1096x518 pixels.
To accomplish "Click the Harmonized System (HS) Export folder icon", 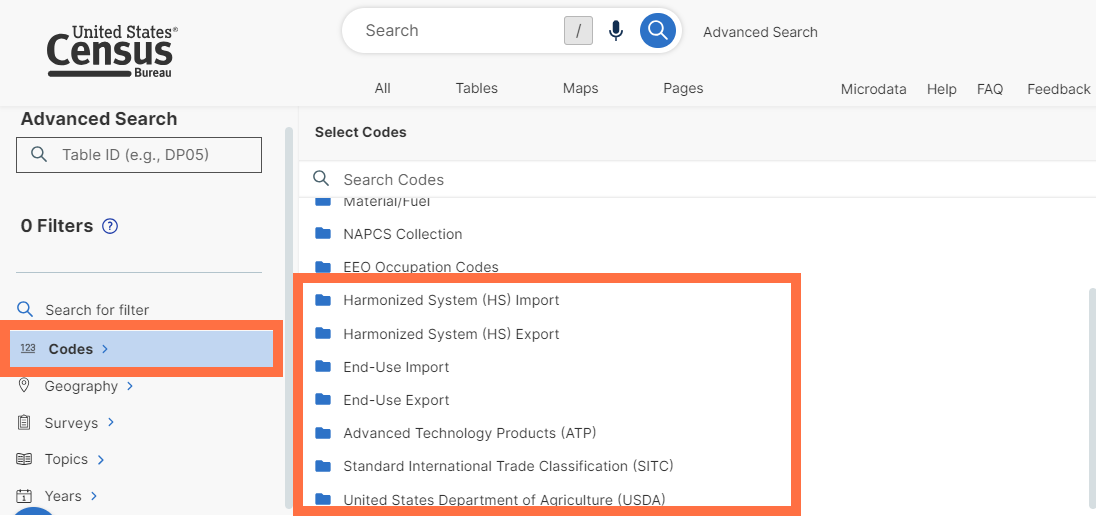I will [x=322, y=333].
